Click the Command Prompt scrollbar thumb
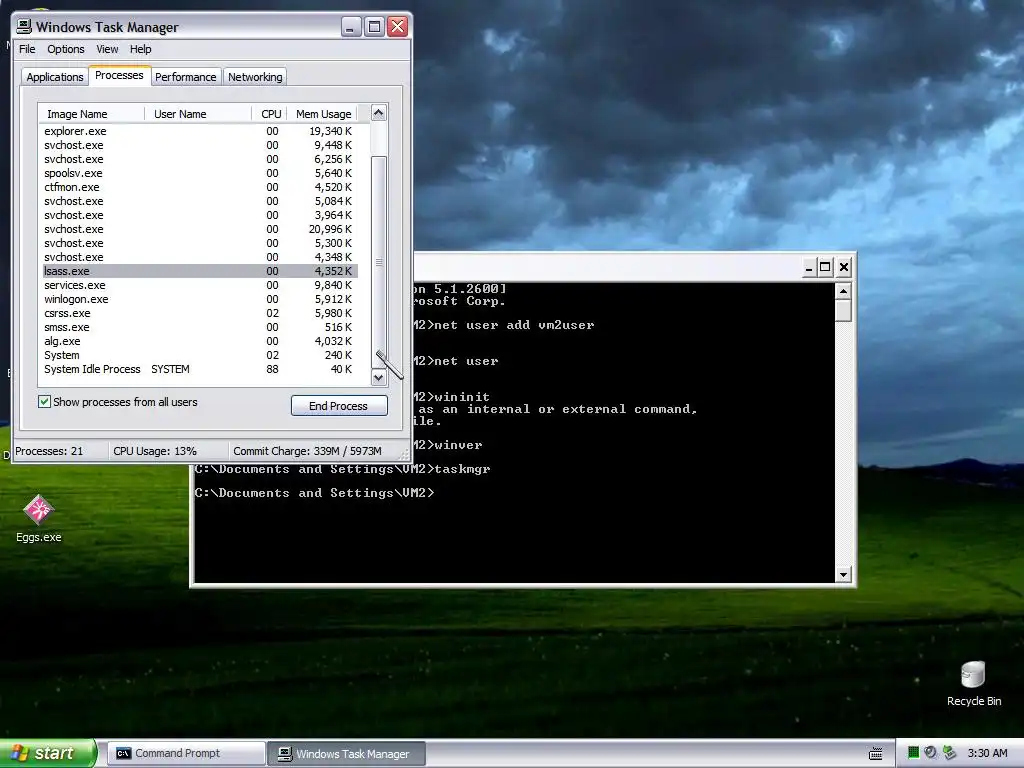Image resolution: width=1024 pixels, height=768 pixels. (843, 310)
